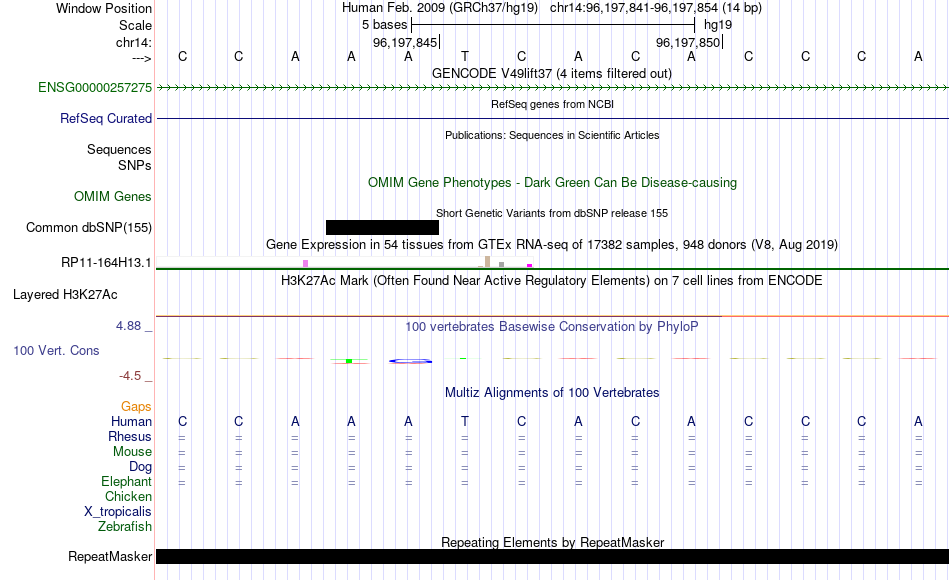Click Repeating Elements by RepeatMasker title
The width and height of the screenshot is (950, 580).
coord(552,542)
